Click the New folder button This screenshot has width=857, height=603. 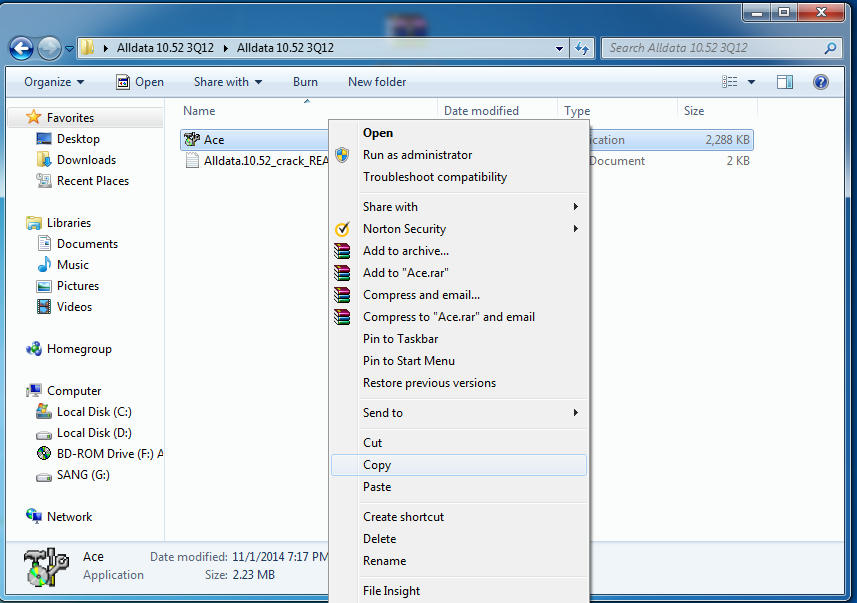click(x=377, y=82)
